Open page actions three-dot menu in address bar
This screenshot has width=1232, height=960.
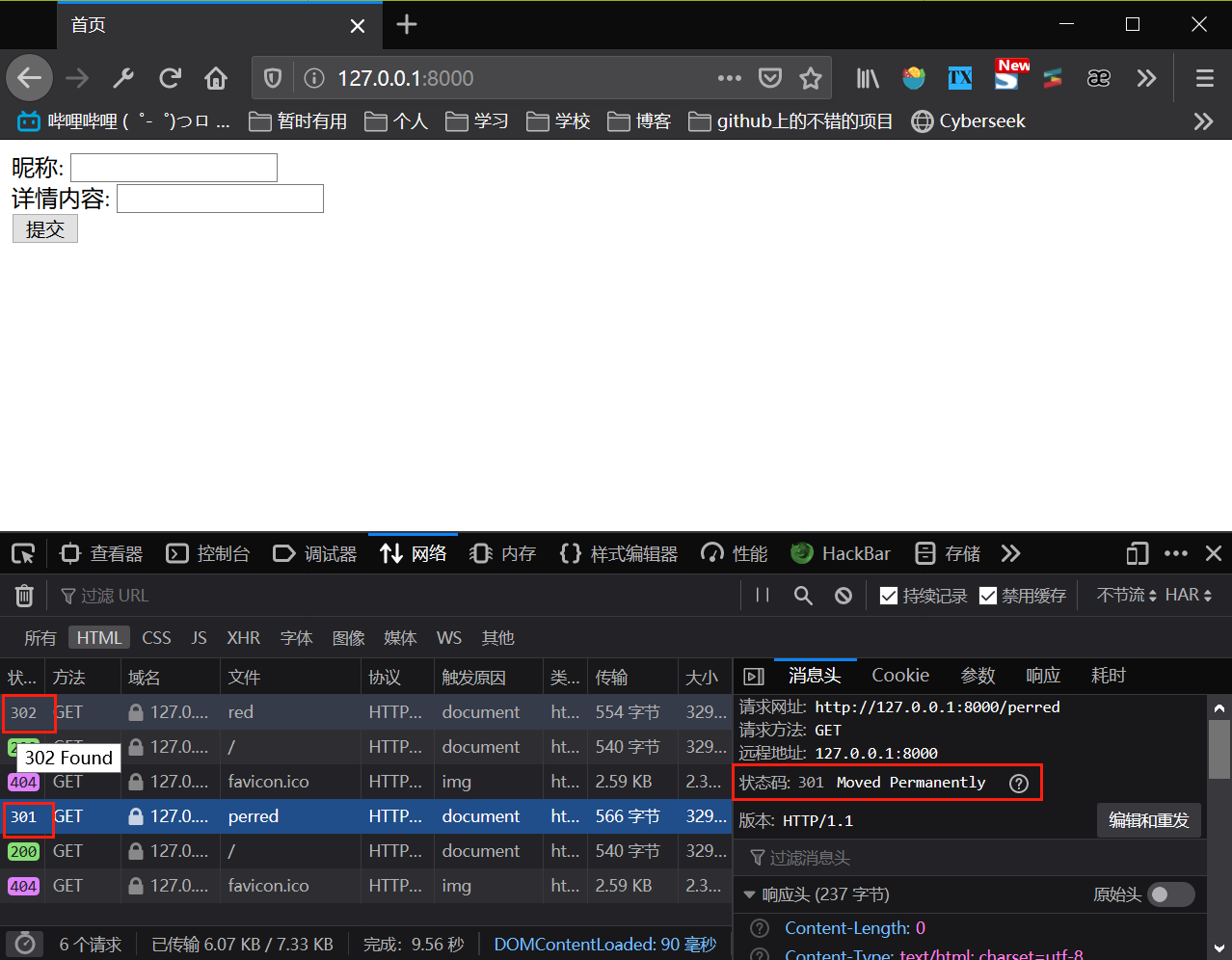(730, 78)
